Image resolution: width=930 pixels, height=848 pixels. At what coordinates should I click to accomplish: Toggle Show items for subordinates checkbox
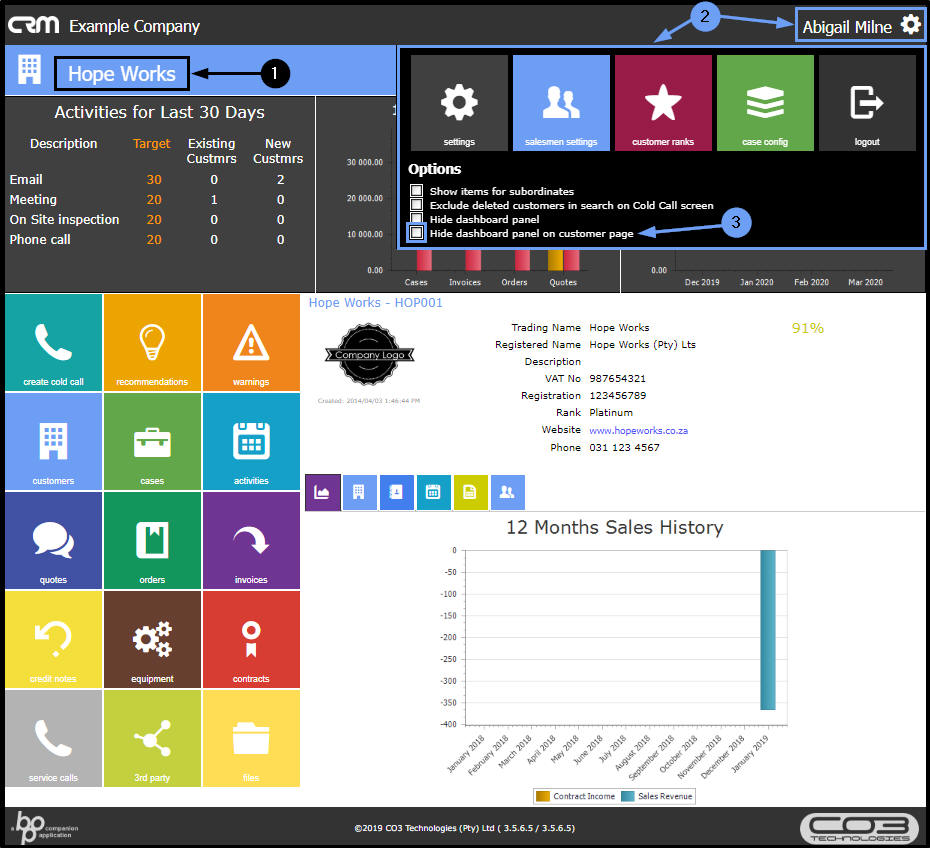[416, 190]
